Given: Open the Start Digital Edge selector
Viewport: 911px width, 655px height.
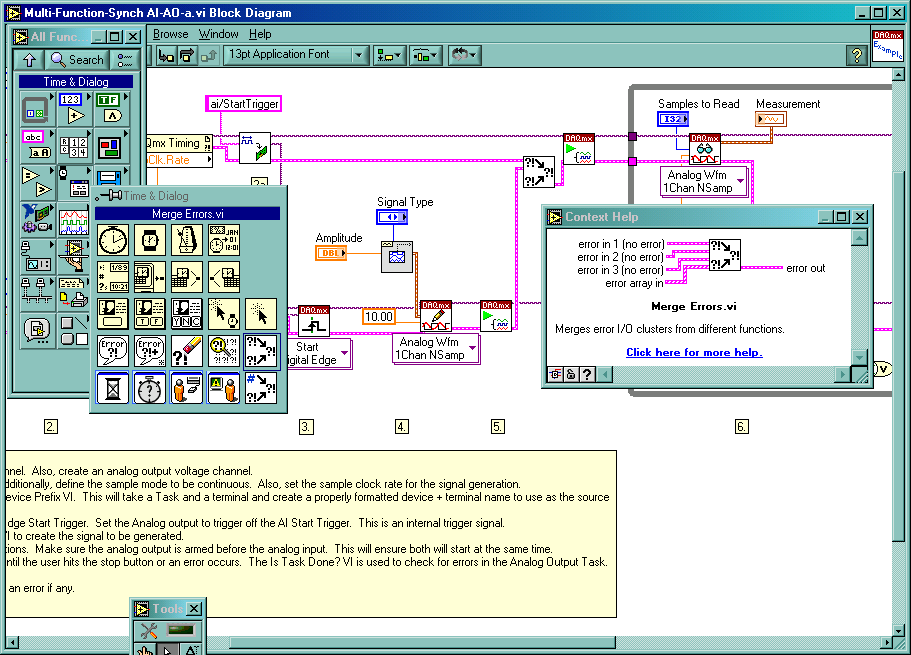Looking at the screenshot, I should 320,353.
